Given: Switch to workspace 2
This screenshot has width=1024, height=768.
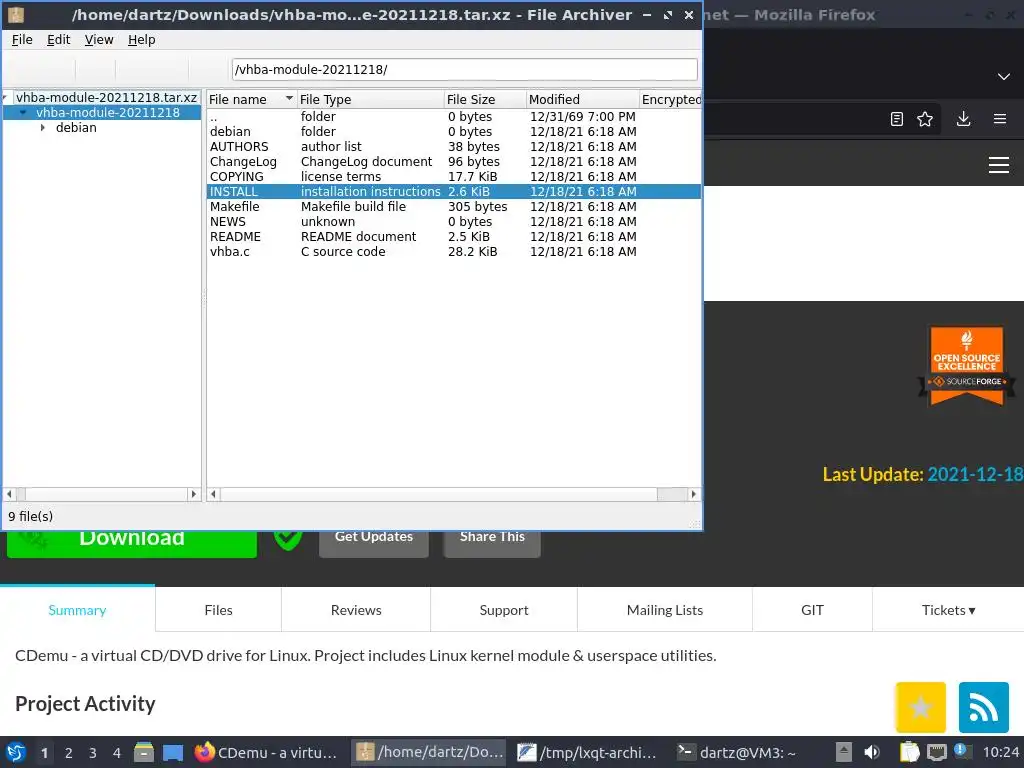Looking at the screenshot, I should coord(69,753).
